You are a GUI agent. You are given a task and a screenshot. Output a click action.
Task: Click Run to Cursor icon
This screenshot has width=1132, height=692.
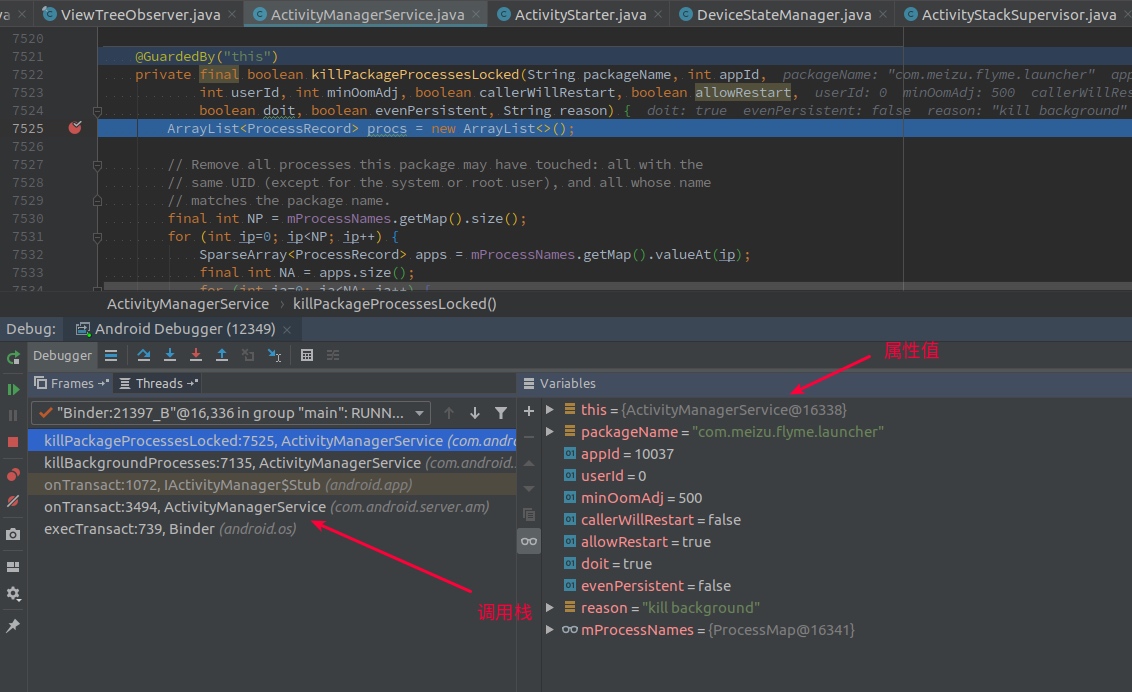coord(274,355)
